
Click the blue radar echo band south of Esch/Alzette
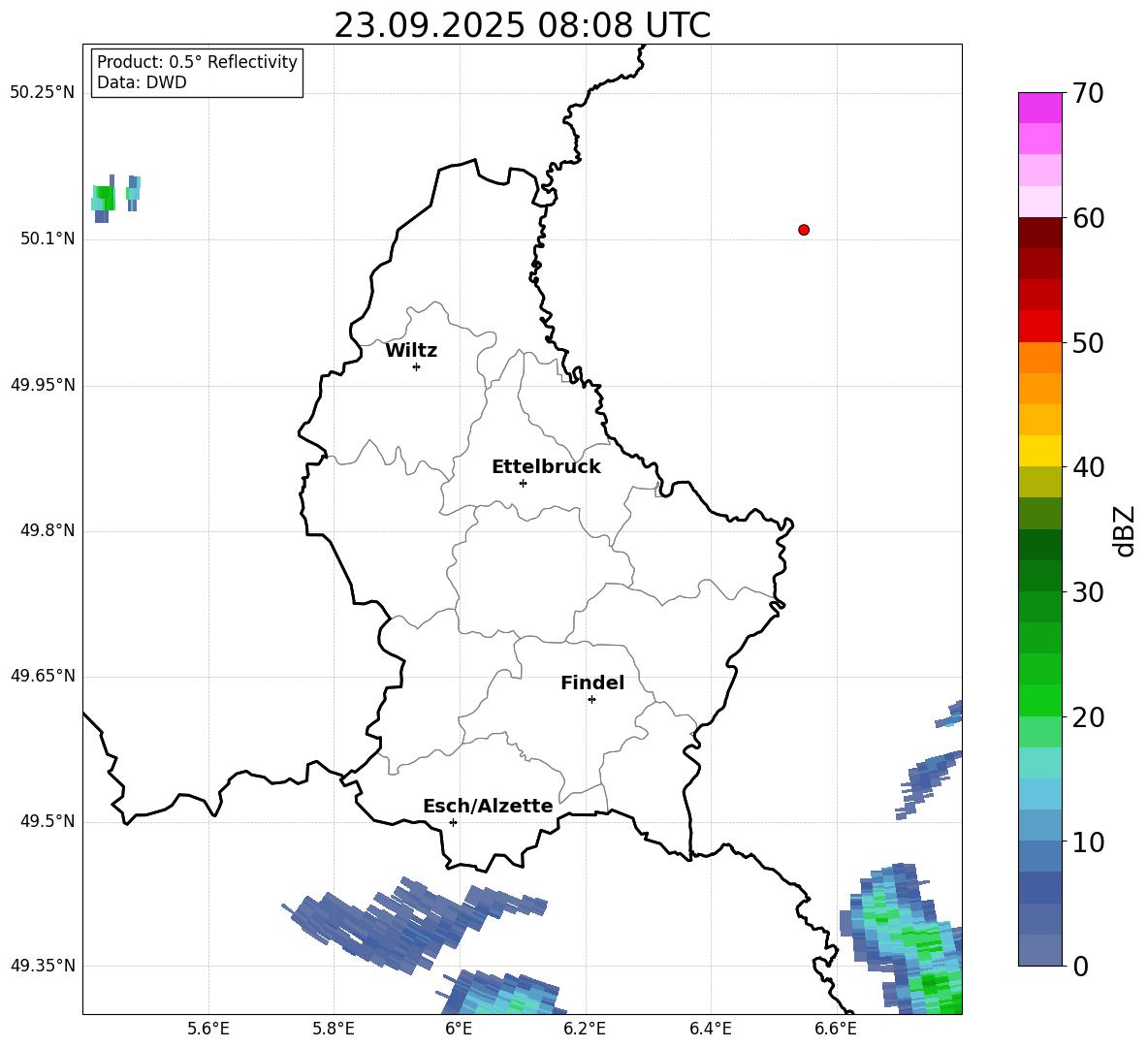(x=414, y=924)
